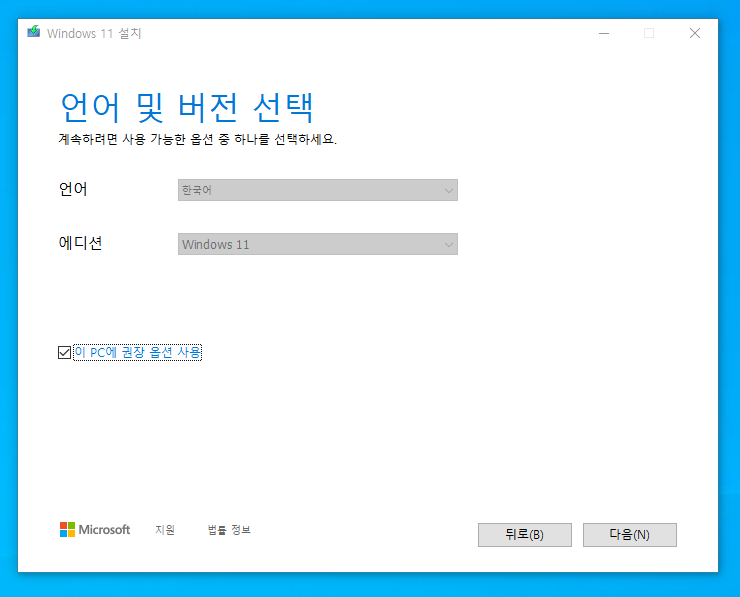Click the 'Windows 11 설치' title text
Screen dimensions: 740x597
tap(94, 34)
